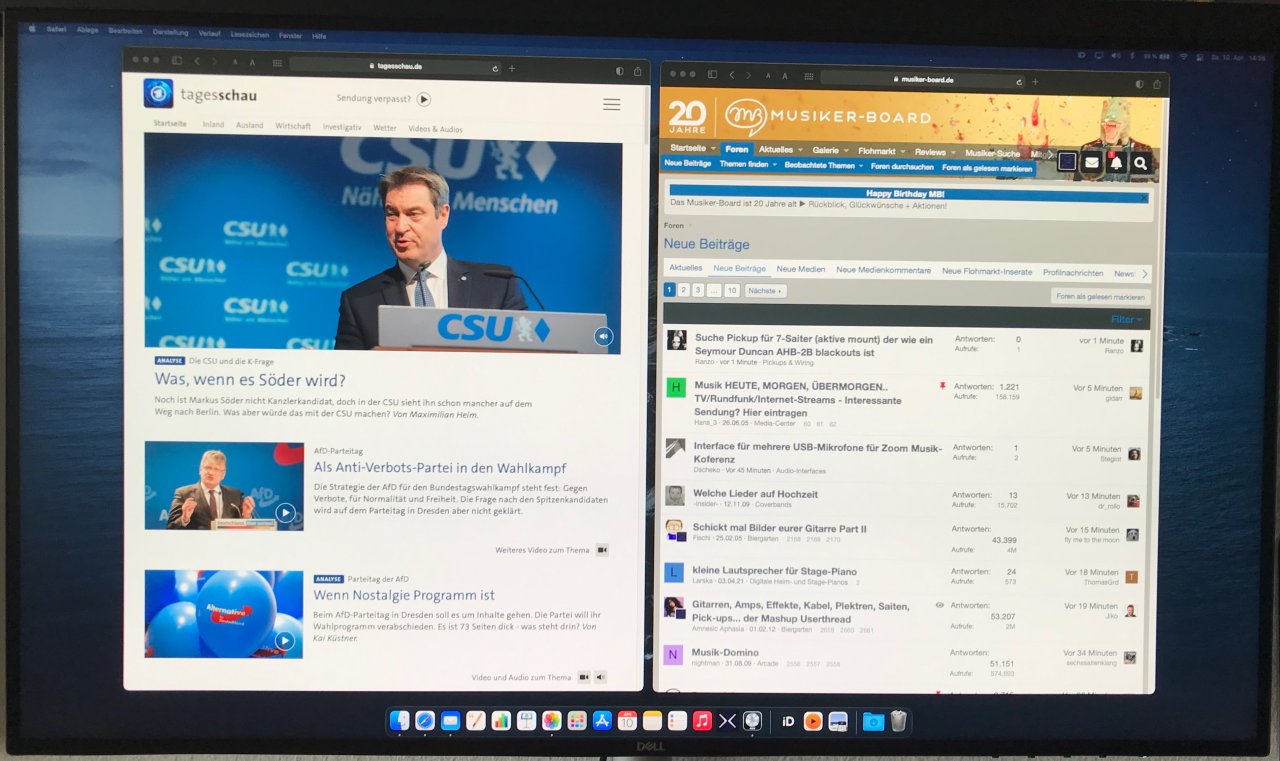
Task: Launch the Music app from the Dock
Action: tap(702, 720)
